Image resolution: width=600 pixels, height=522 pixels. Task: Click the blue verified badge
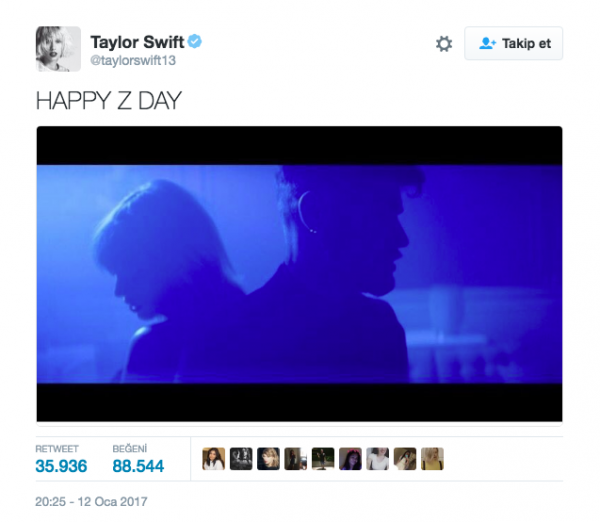(195, 41)
